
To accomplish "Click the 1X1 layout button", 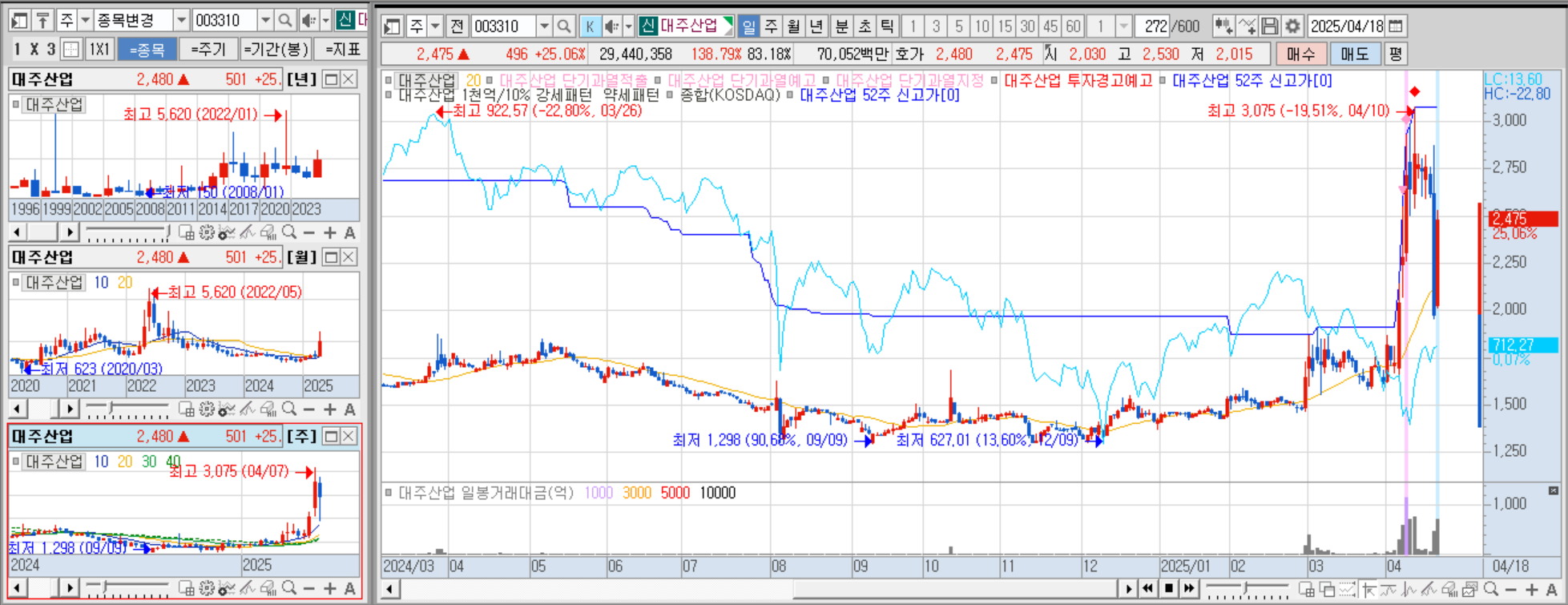I will point(99,50).
